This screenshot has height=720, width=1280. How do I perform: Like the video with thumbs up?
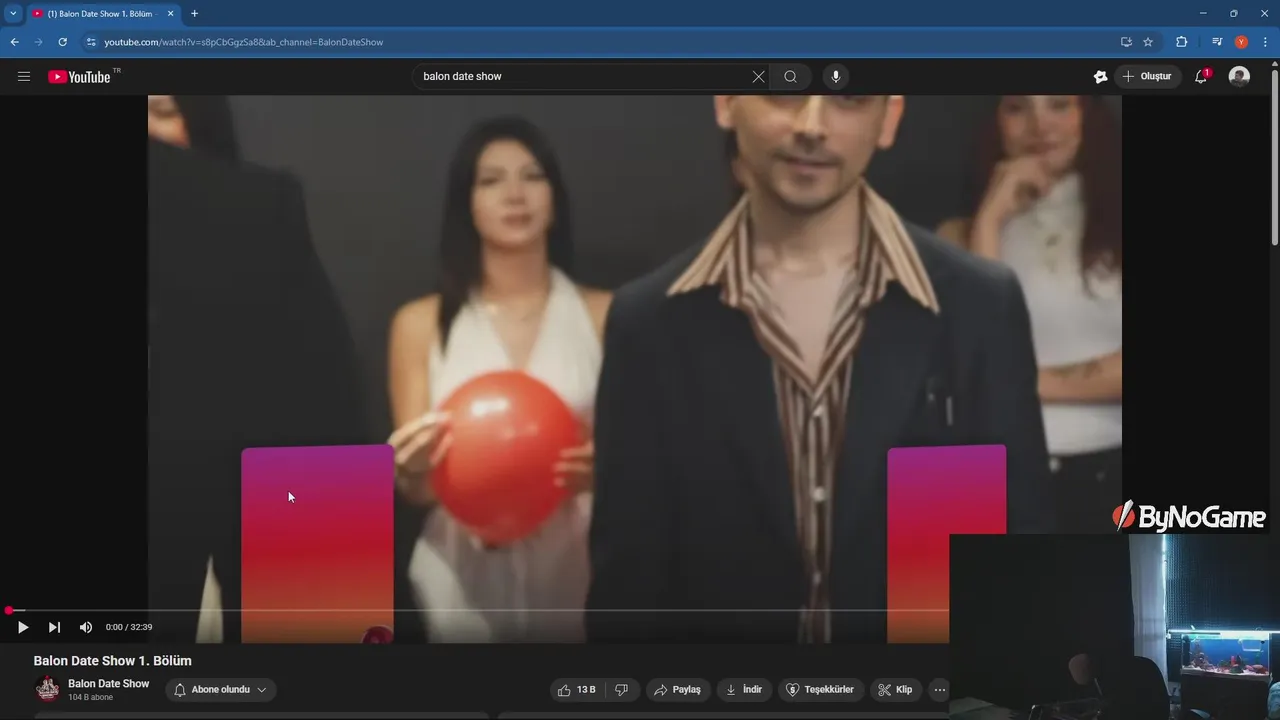(x=576, y=690)
